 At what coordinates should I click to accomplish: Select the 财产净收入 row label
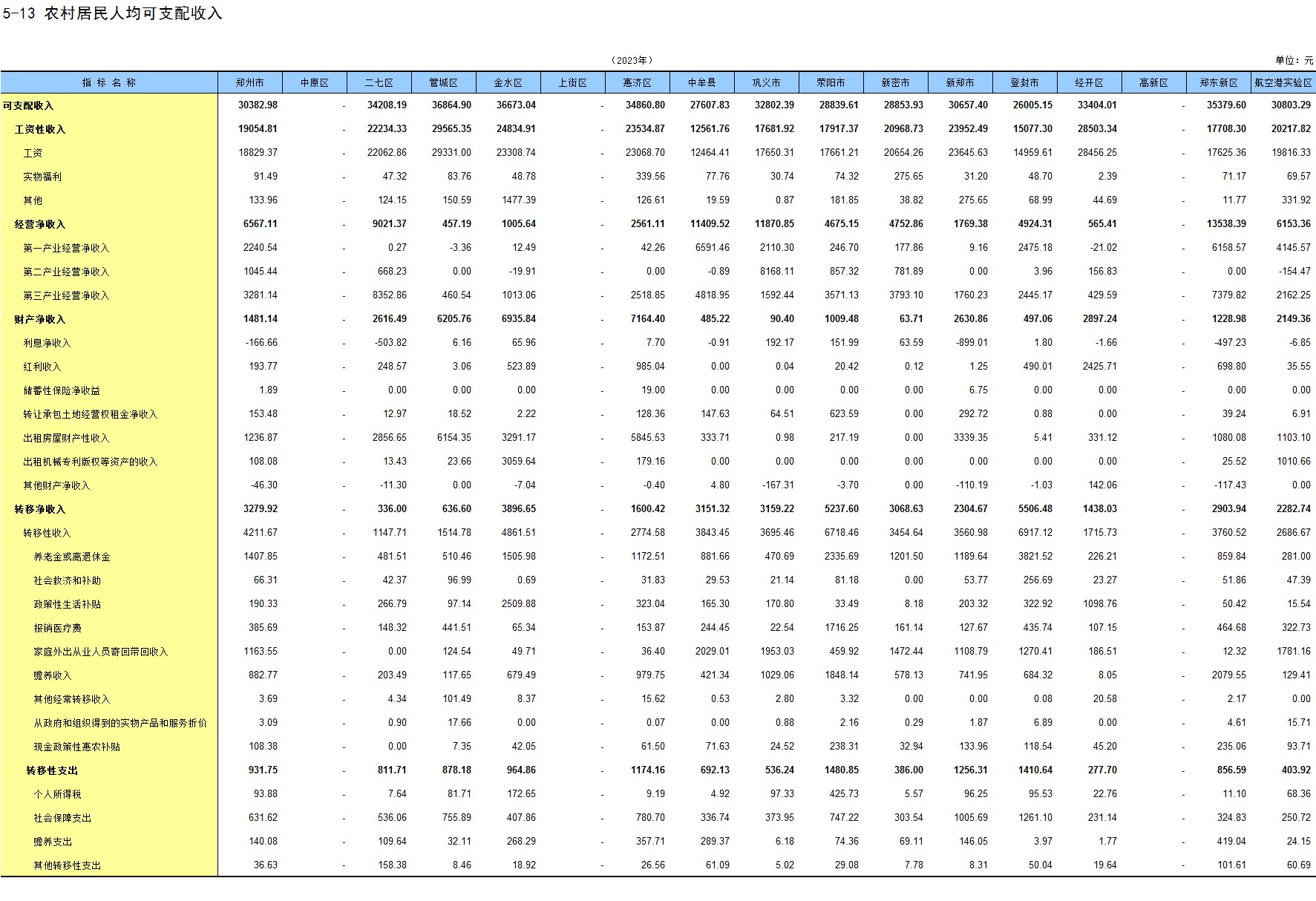pyautogui.click(x=40, y=319)
